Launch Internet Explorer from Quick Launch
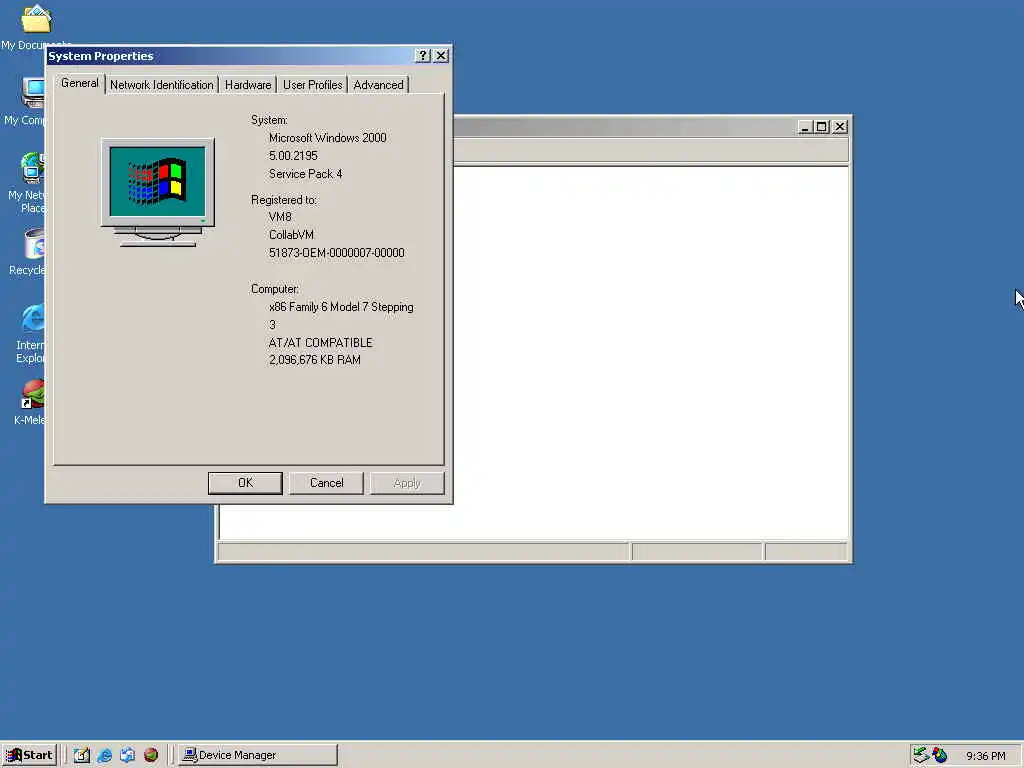The width and height of the screenshot is (1024, 768). pyautogui.click(x=104, y=755)
